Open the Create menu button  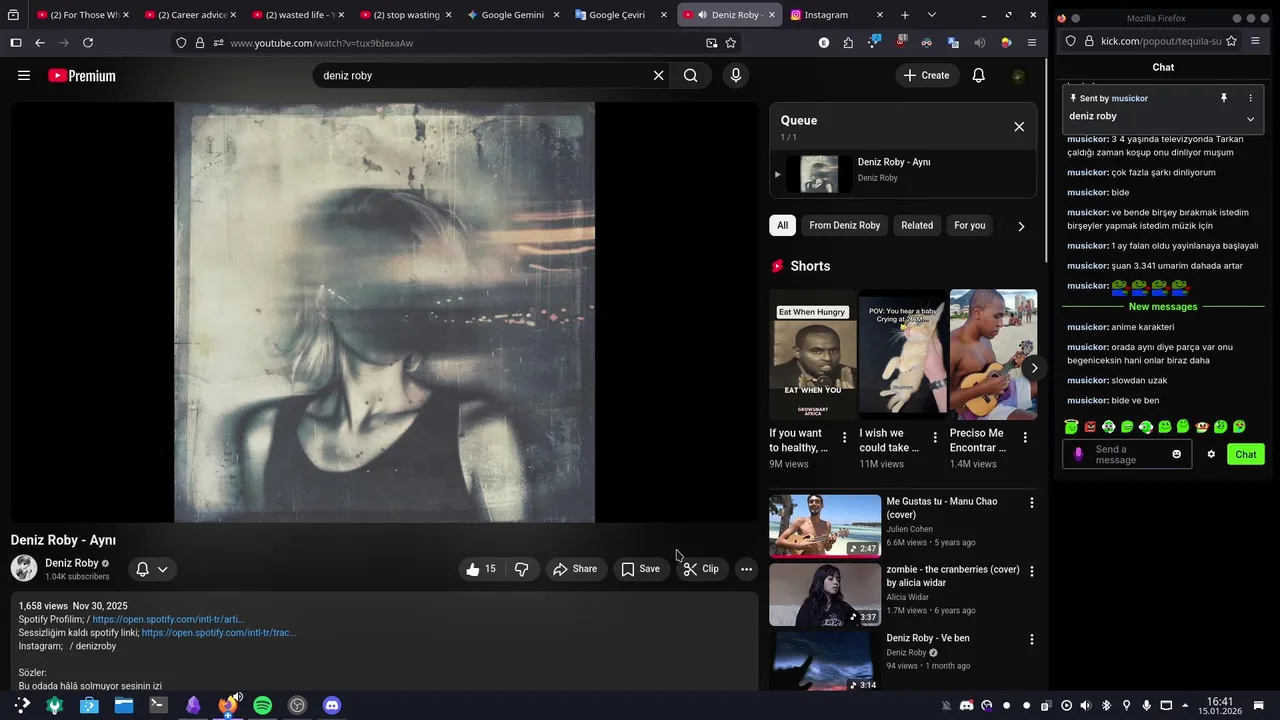click(x=926, y=75)
